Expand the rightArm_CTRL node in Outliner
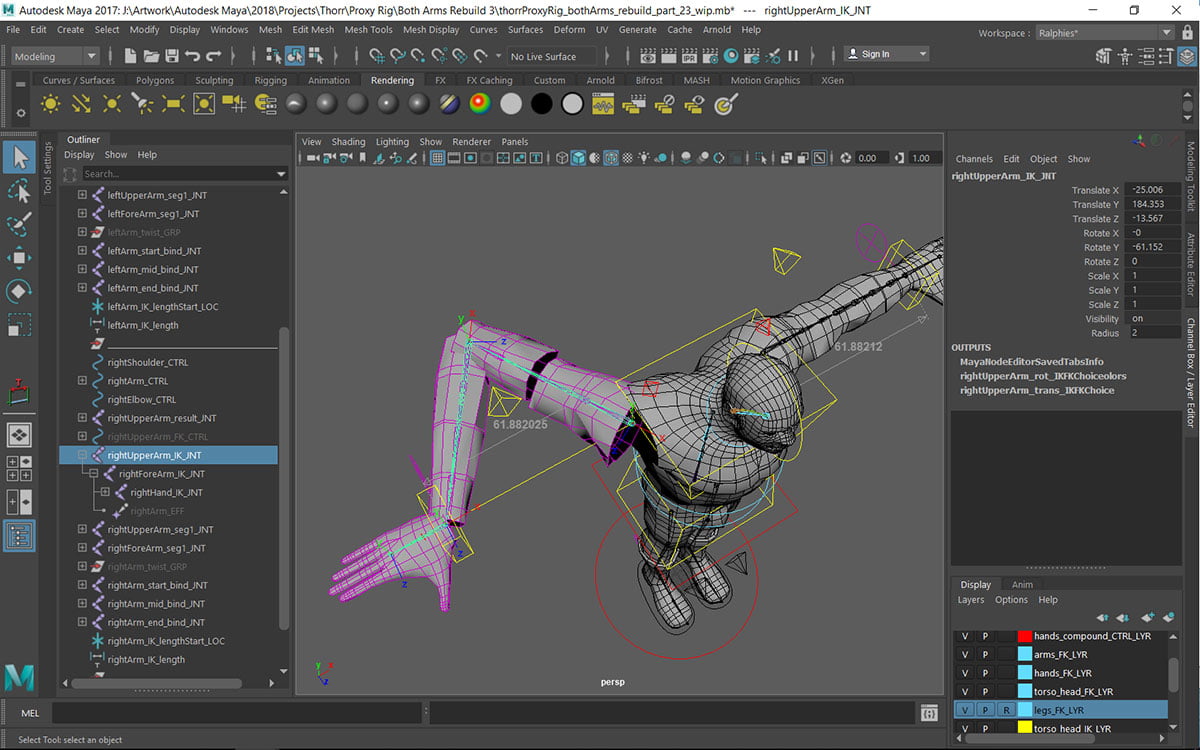Viewport: 1200px width, 750px height. 82,381
